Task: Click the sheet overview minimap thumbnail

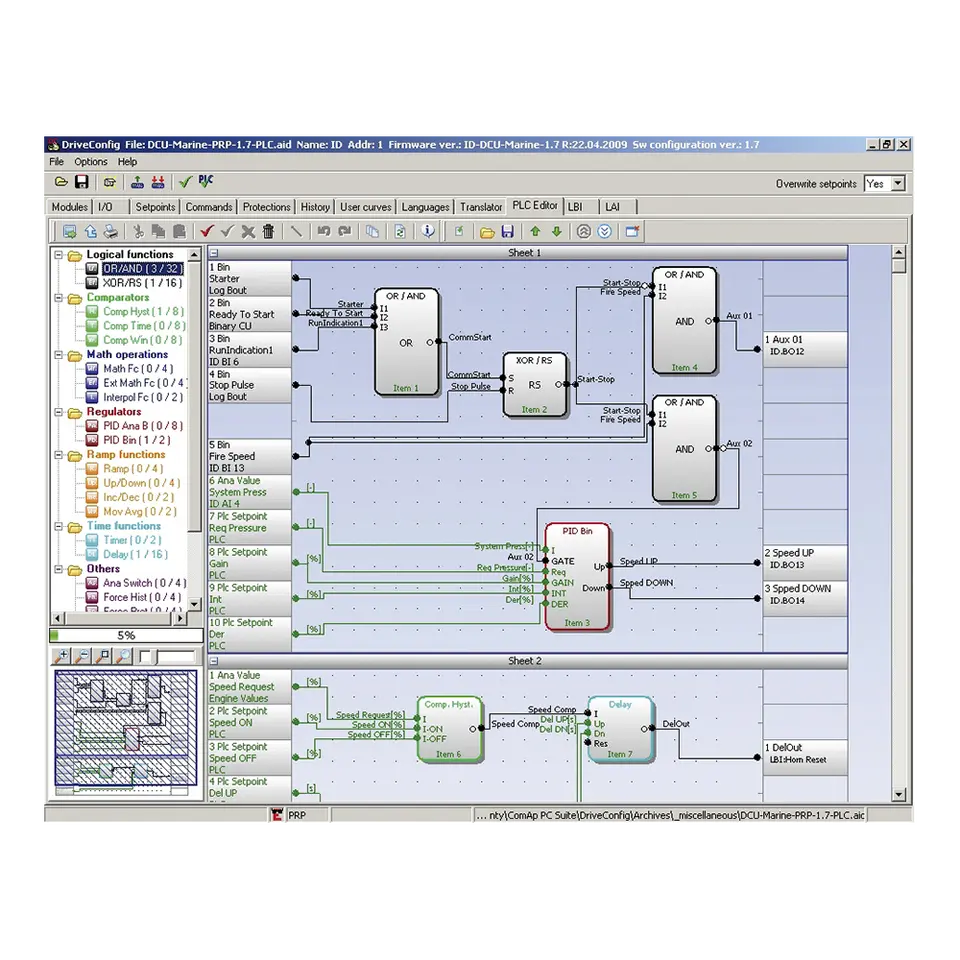Action: click(x=126, y=732)
